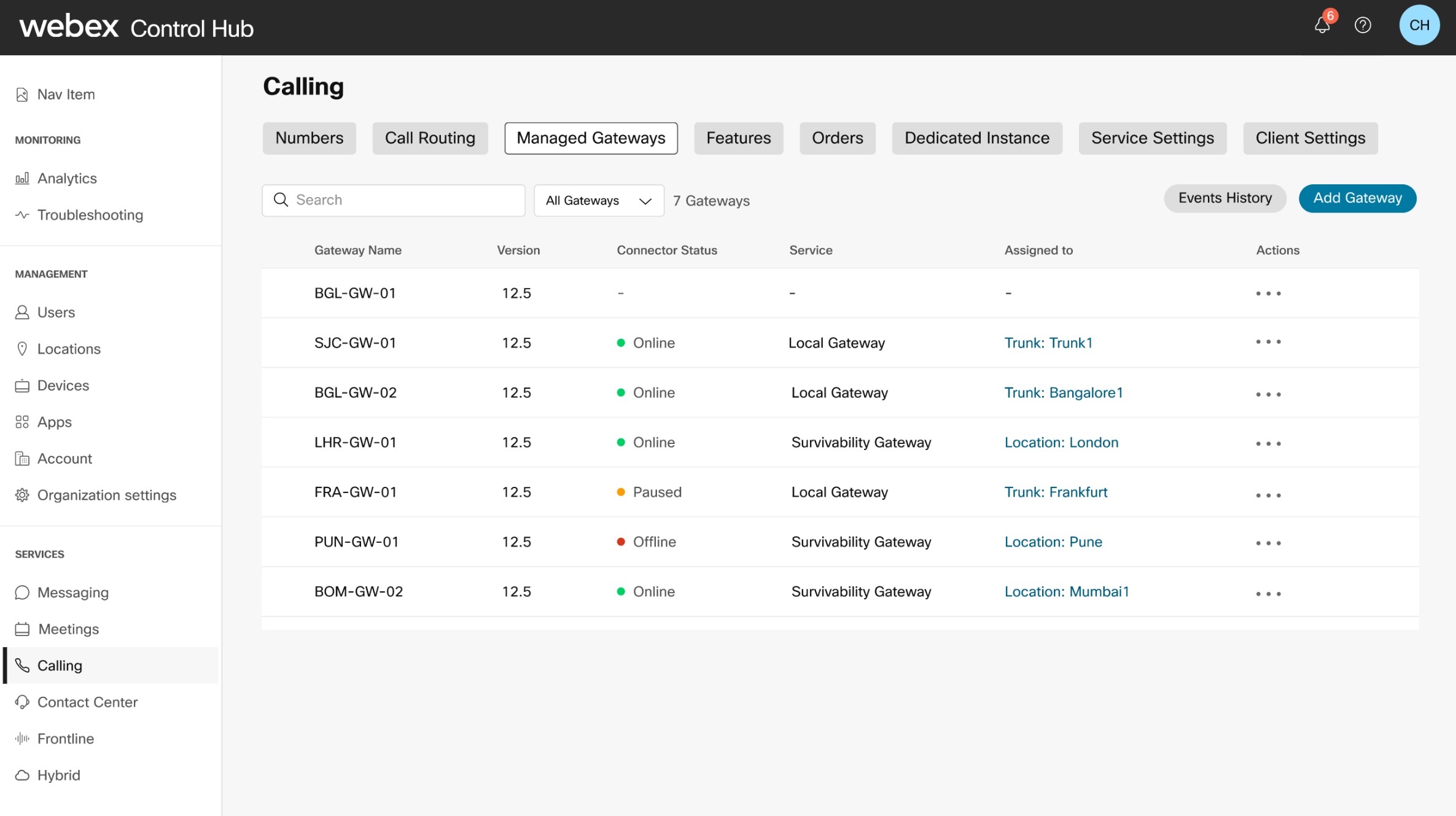Screen dimensions: 1456x816
Task: Navigate to Locations in the sidebar
Action: tap(69, 349)
